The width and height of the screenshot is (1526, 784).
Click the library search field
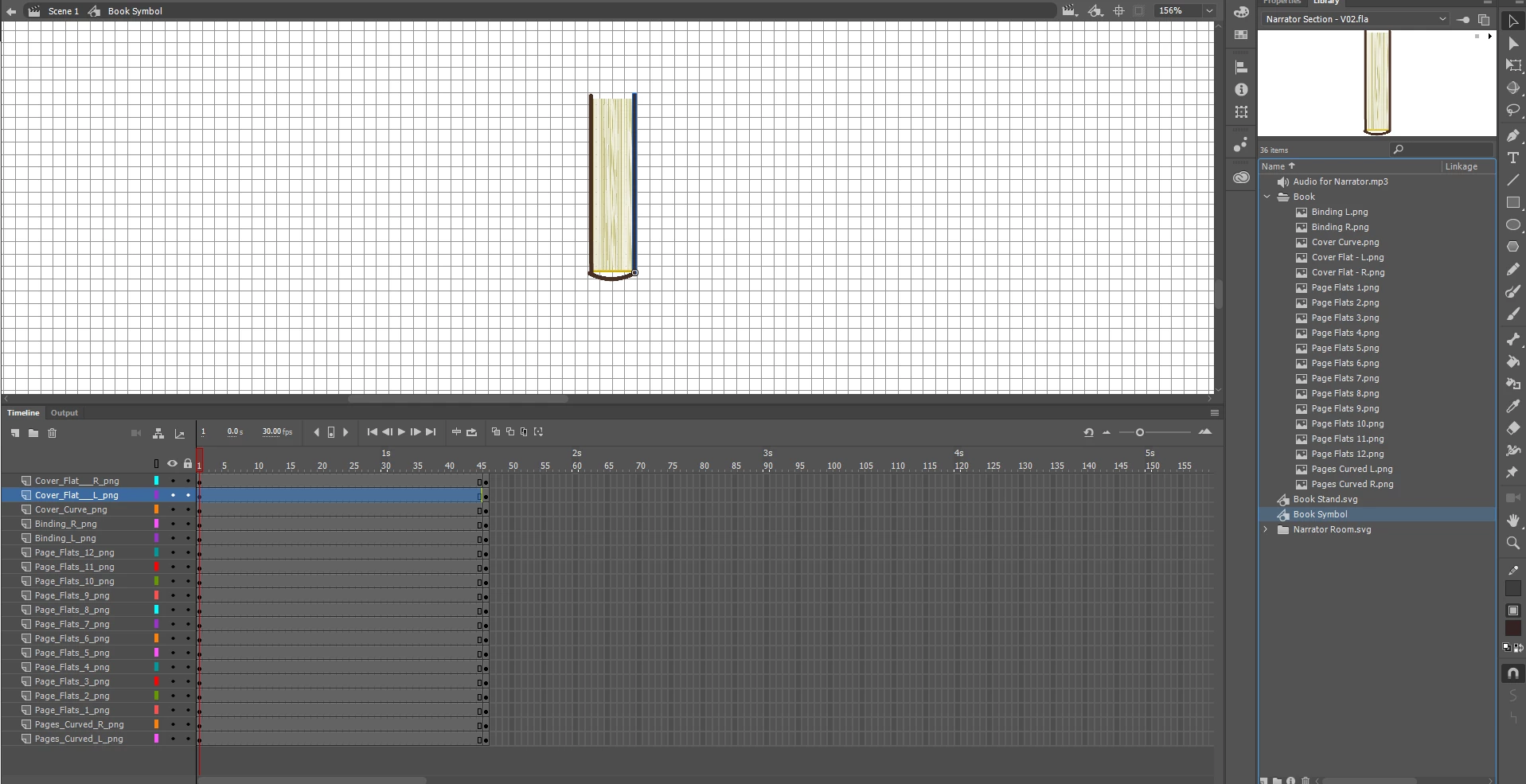pos(1442,150)
